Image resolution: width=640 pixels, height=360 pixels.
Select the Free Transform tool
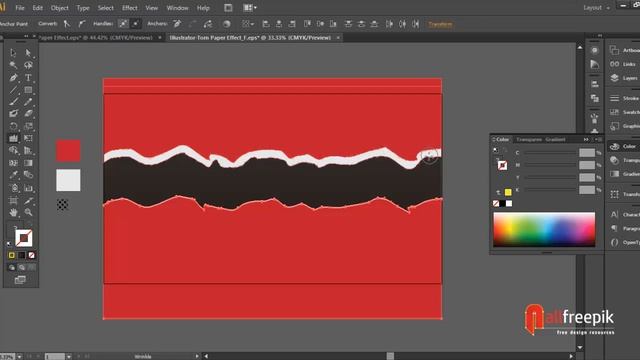pos(28,138)
